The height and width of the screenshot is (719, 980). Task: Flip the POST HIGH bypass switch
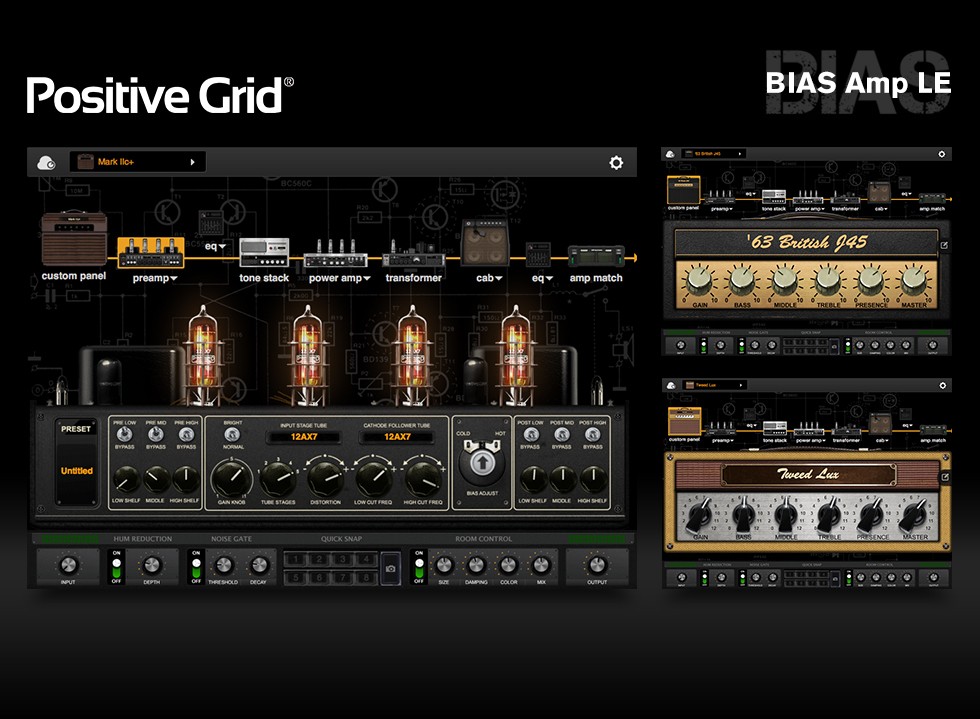(x=592, y=434)
